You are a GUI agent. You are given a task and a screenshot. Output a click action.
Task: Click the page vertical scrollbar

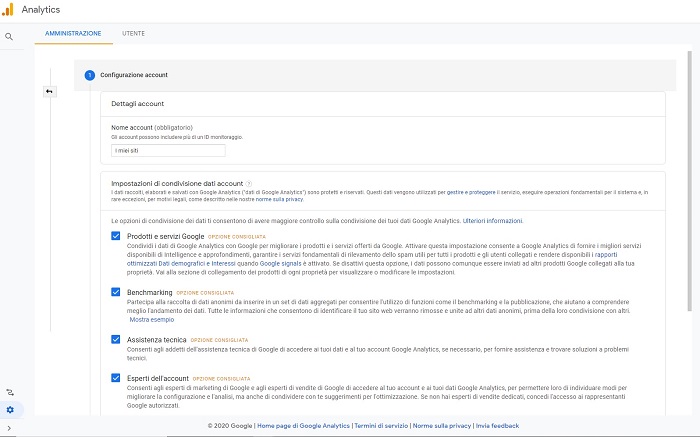click(690, 181)
